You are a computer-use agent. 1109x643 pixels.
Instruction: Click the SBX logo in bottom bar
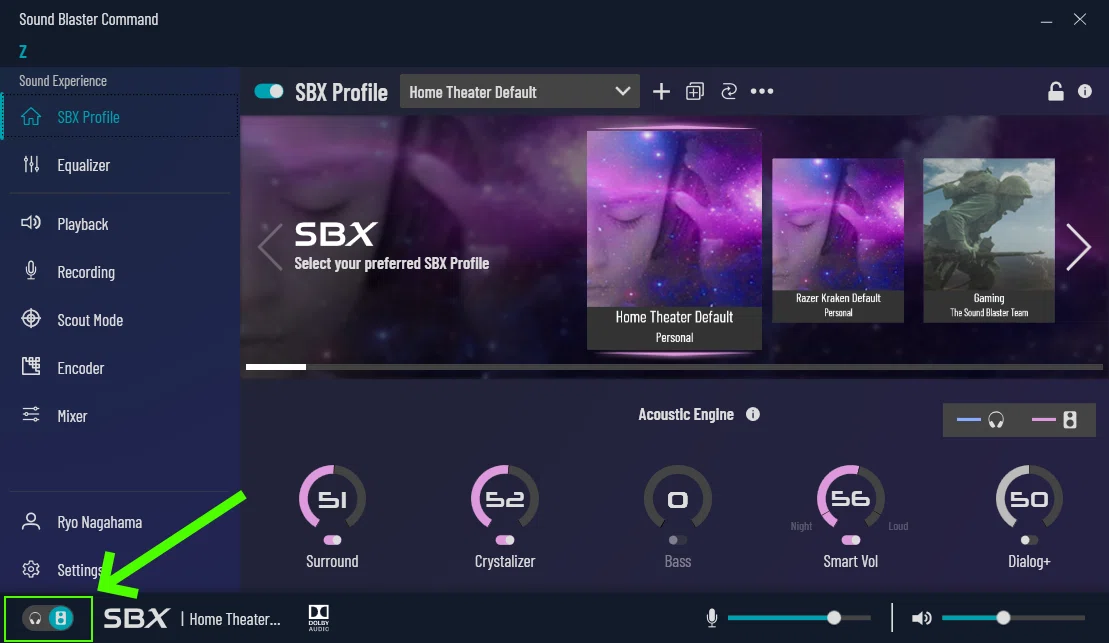tap(137, 618)
